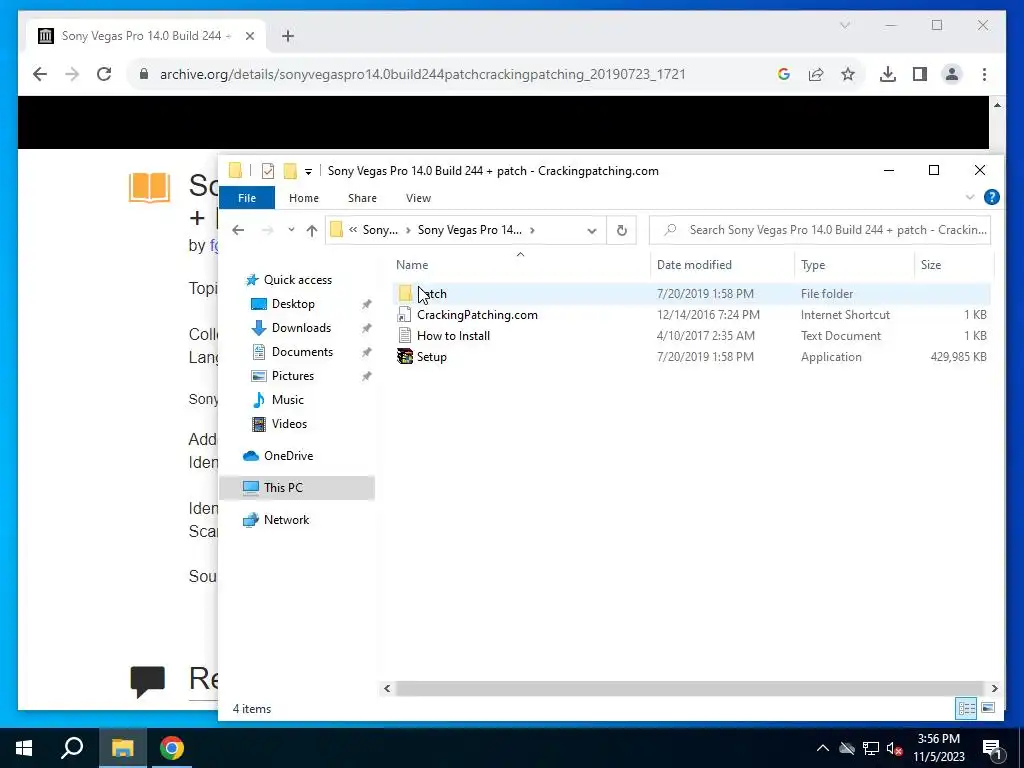Open File Explorer help icon
Screen dimensions: 1024x768
[x=991, y=197]
